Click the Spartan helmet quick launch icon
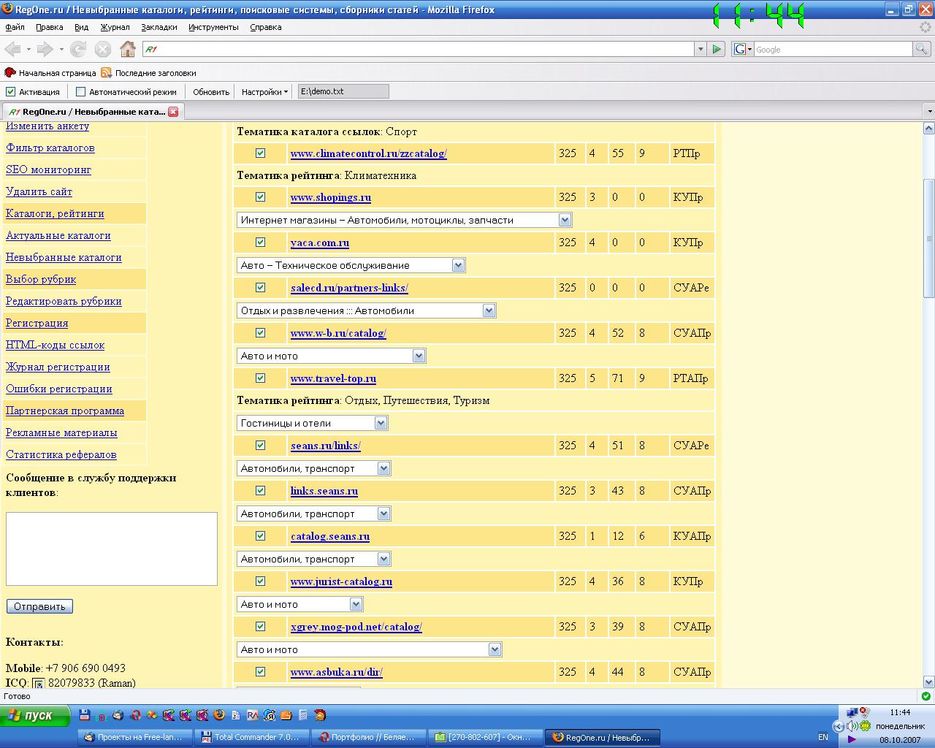Viewport: 935px width, 748px height. coord(320,715)
